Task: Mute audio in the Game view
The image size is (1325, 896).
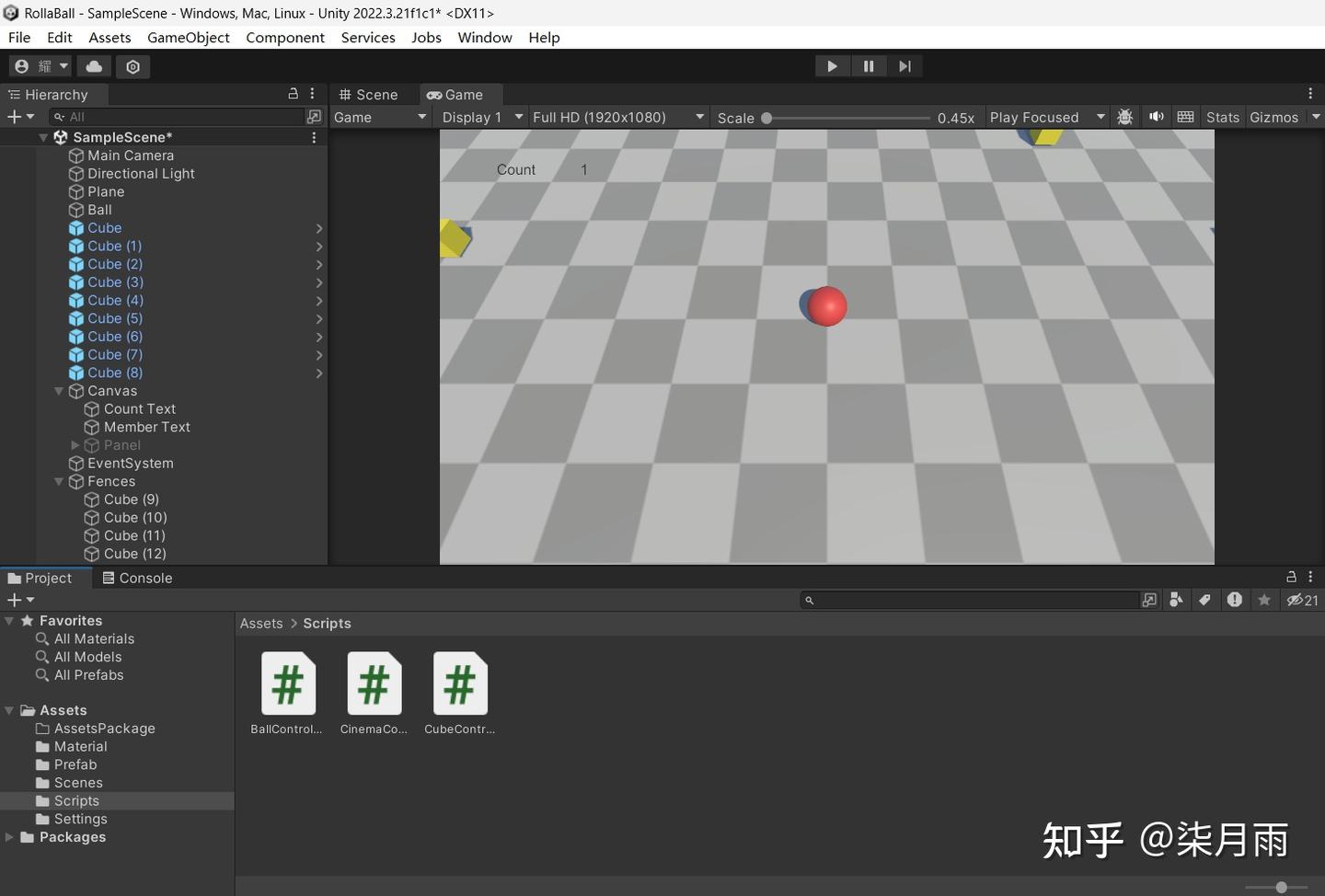Action: 1157,117
